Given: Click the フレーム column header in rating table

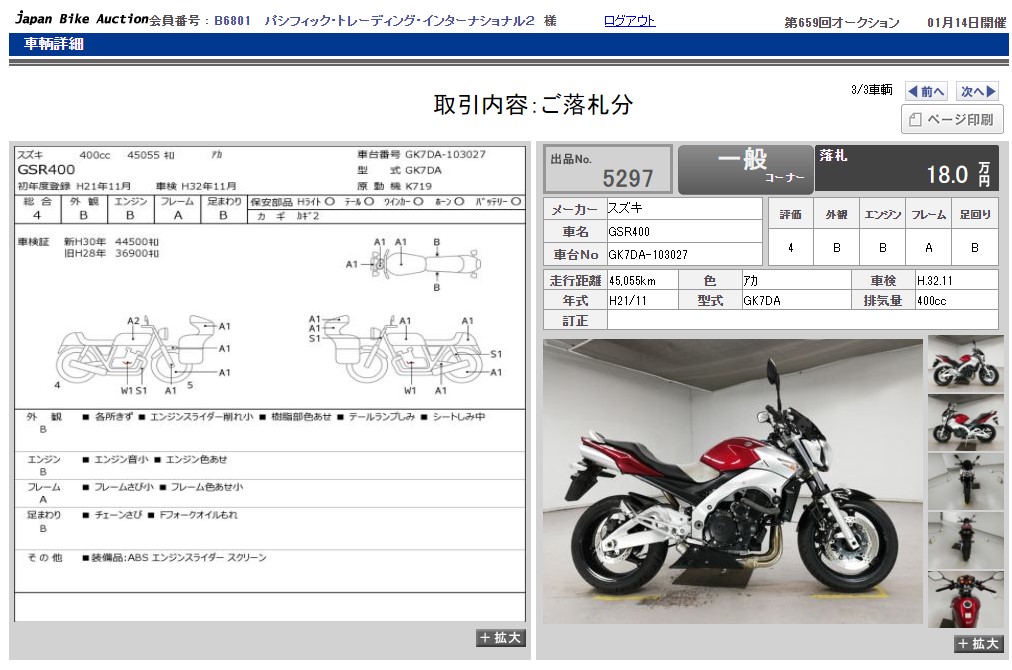Looking at the screenshot, I should (x=929, y=214).
